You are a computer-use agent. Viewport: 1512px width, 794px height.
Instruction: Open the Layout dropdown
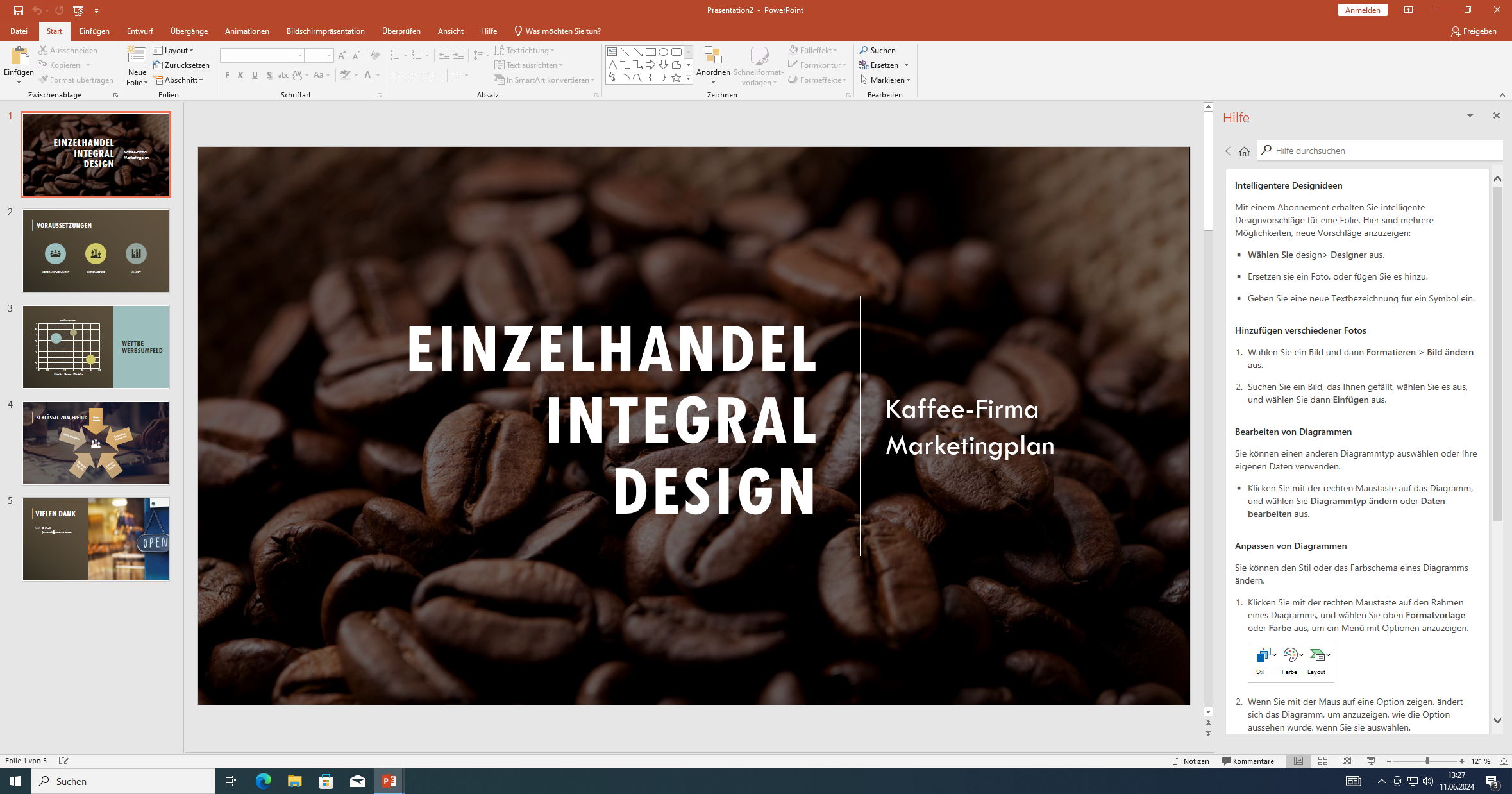[173, 50]
